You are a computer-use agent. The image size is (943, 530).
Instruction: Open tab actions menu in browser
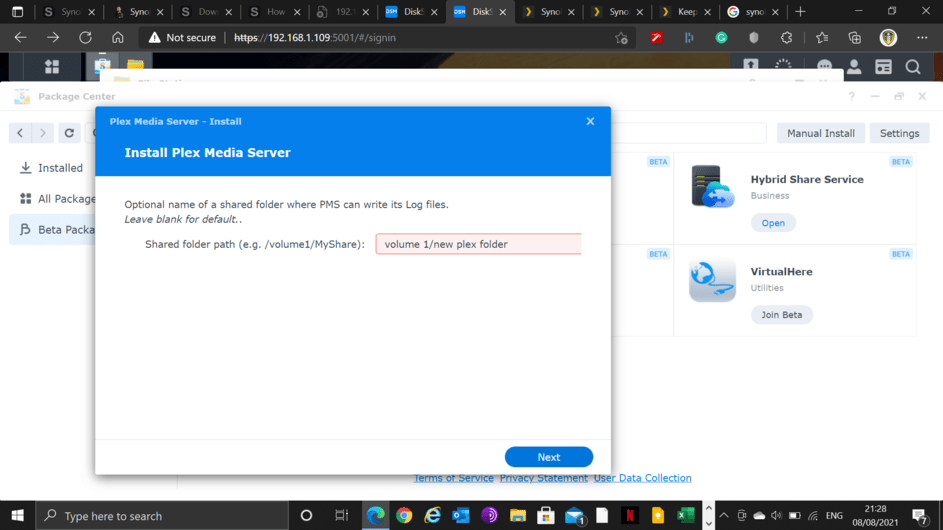tap(17, 11)
